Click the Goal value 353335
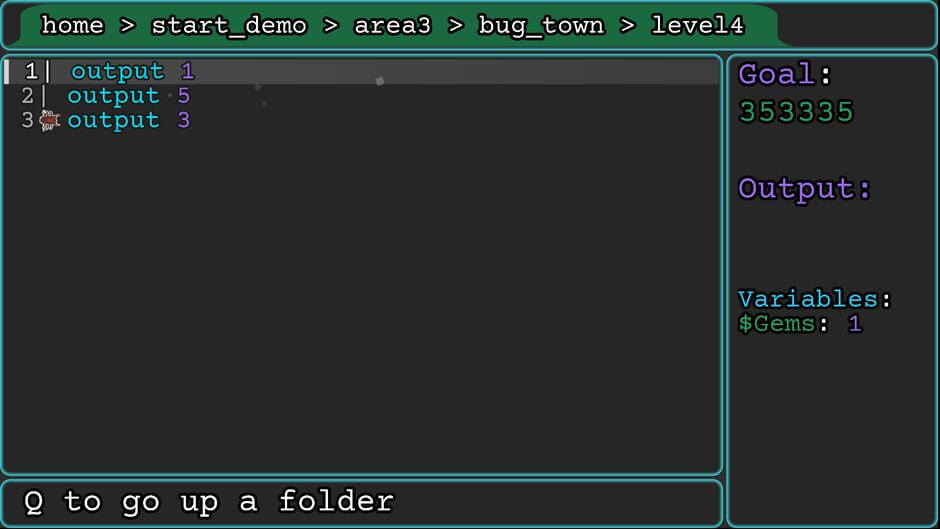Screen dimensions: 940x529 tap(796, 112)
